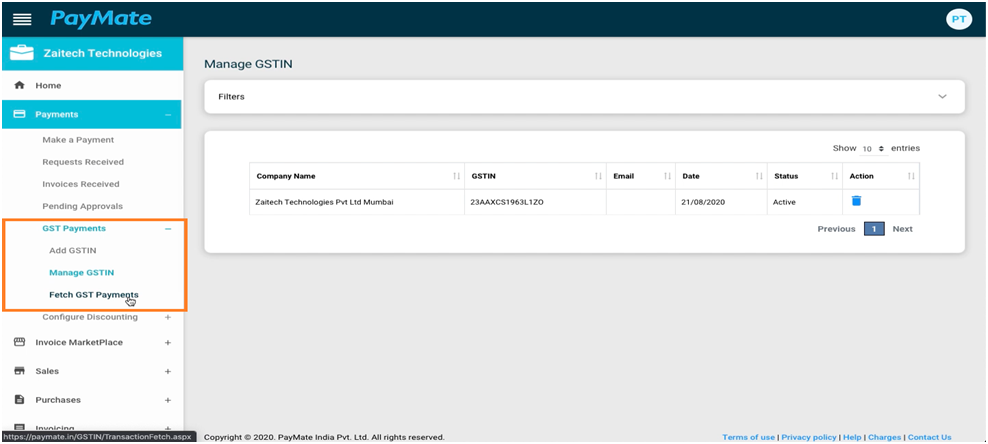This screenshot has height=444, width=988.
Task: Expand the Filters panel chevron
Action: pyautogui.click(x=943, y=96)
